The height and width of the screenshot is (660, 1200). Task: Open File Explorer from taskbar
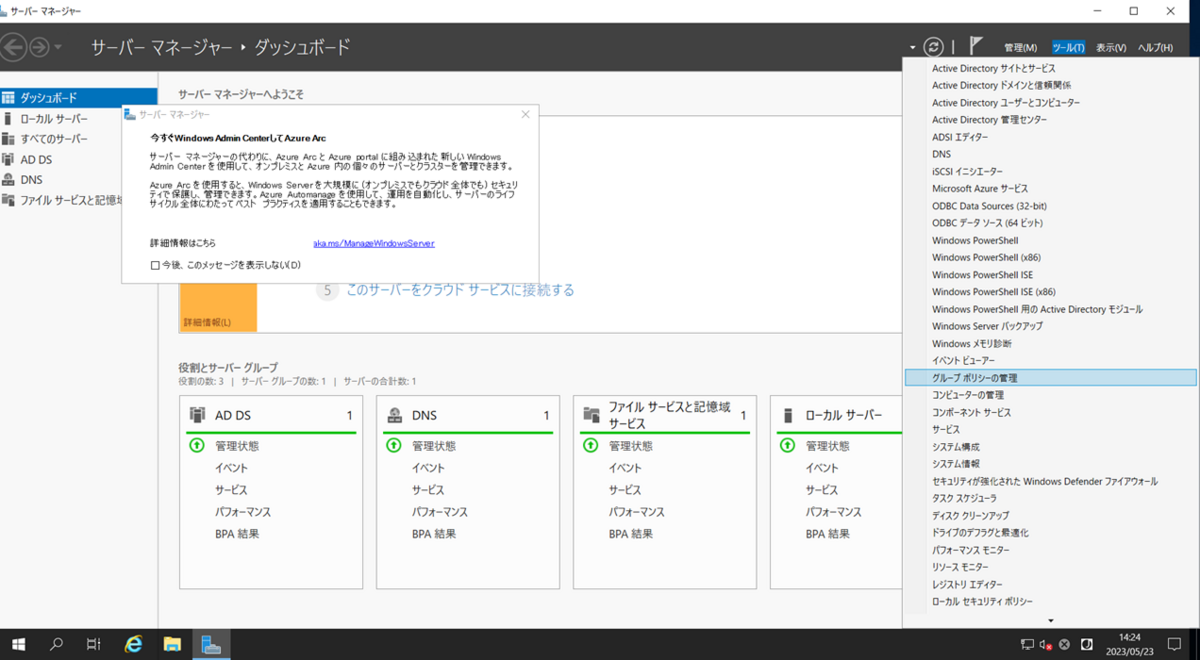(172, 645)
